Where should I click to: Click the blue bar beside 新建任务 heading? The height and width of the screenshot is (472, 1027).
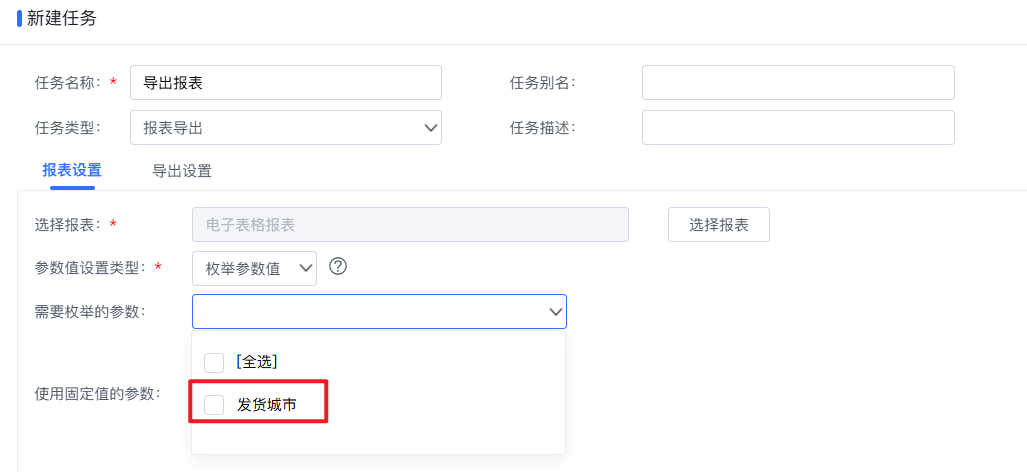pyautogui.click(x=20, y=18)
